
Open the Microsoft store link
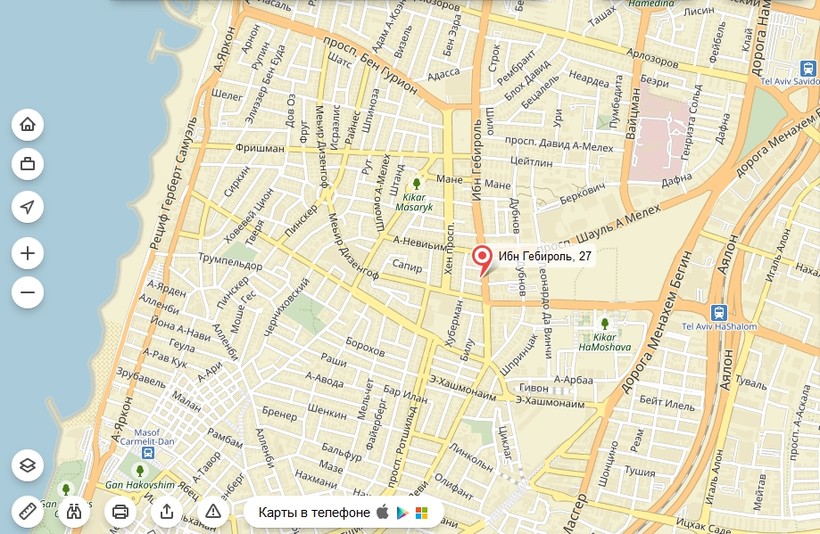422,513
